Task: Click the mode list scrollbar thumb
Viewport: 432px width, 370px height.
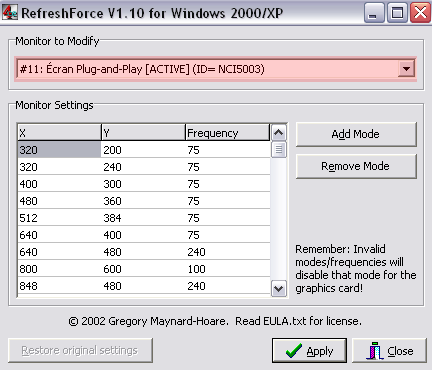Action: coord(279,150)
